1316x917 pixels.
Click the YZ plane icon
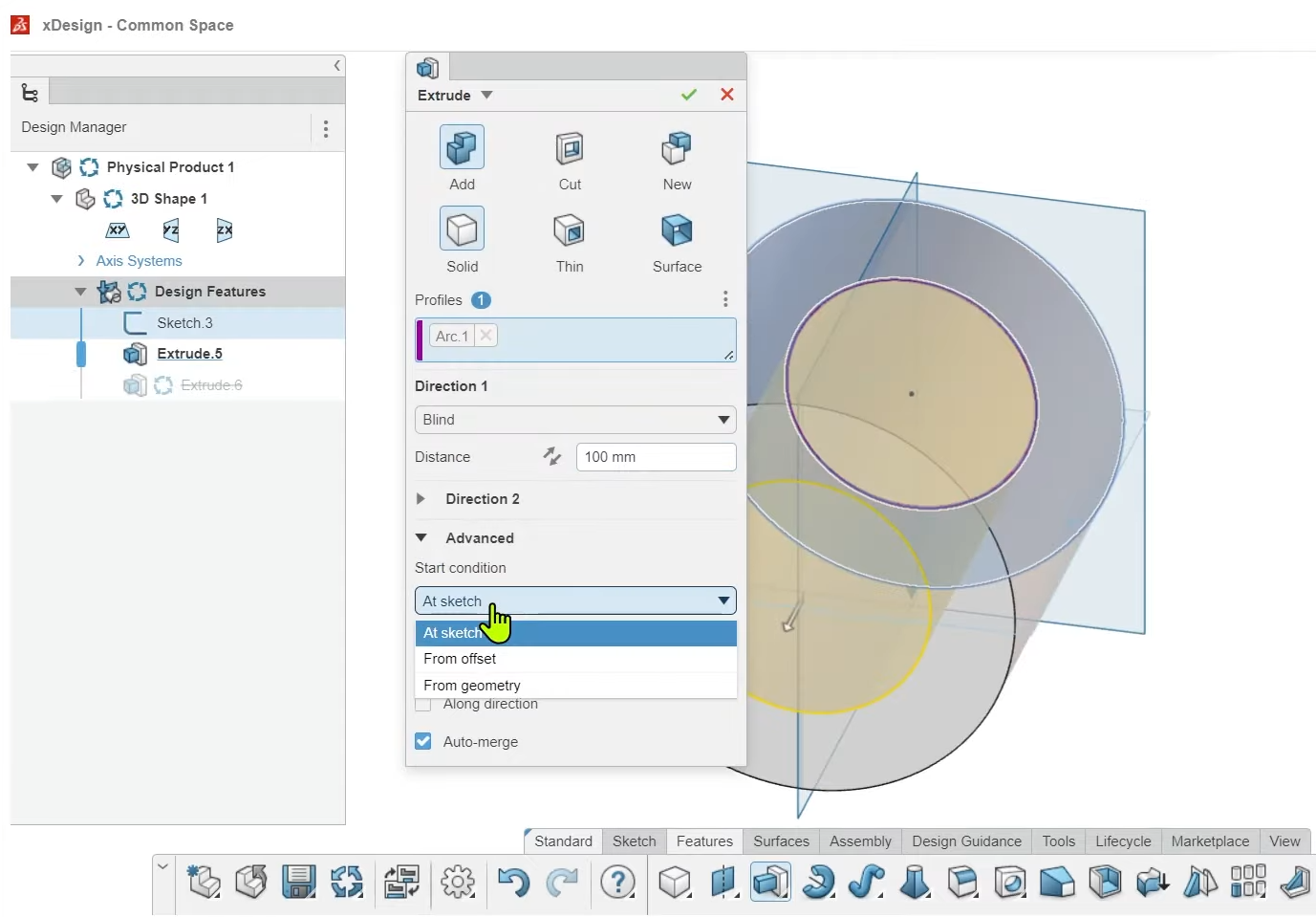[x=171, y=229]
